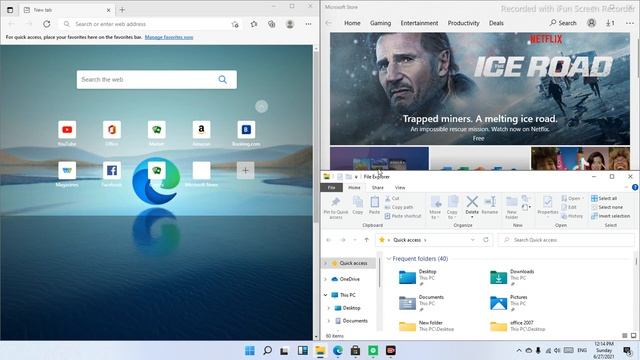Image resolution: width=640 pixels, height=360 pixels.
Task: Click Select all in ribbon
Action: coord(604,198)
